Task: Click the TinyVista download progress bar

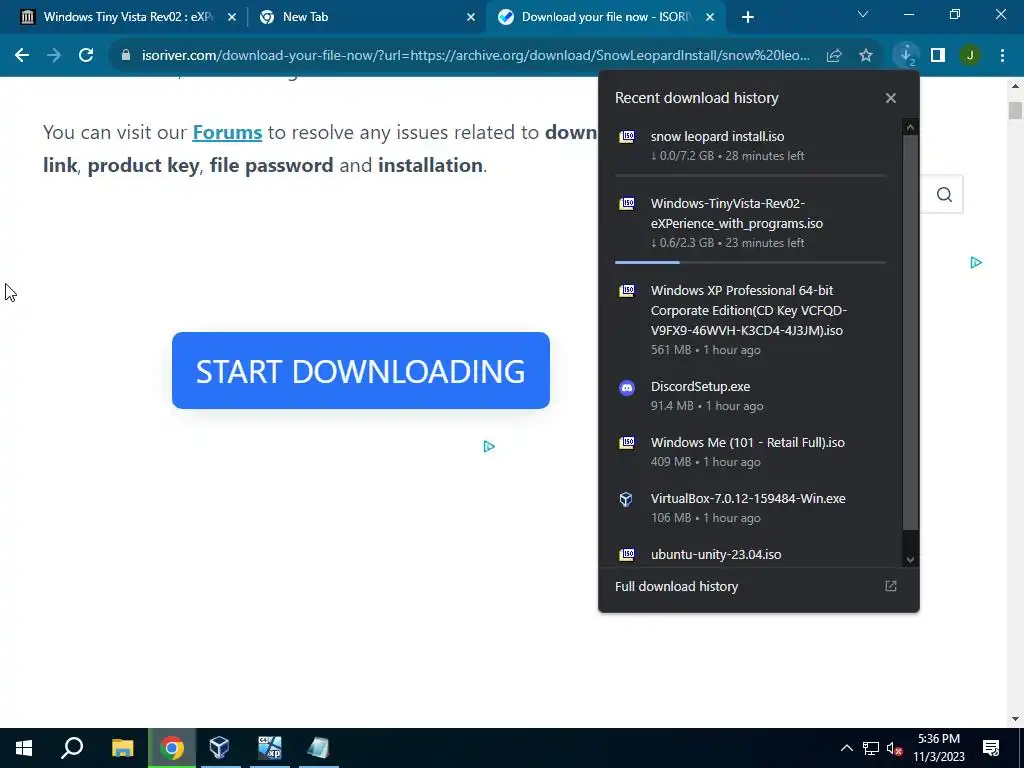Action: 750,263
